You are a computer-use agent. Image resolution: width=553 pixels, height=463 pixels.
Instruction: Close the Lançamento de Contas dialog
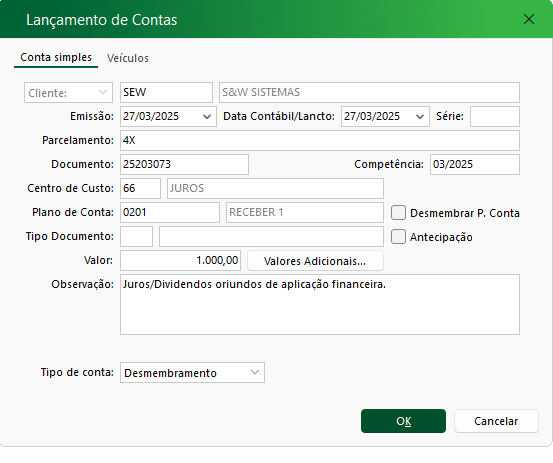pyautogui.click(x=529, y=19)
